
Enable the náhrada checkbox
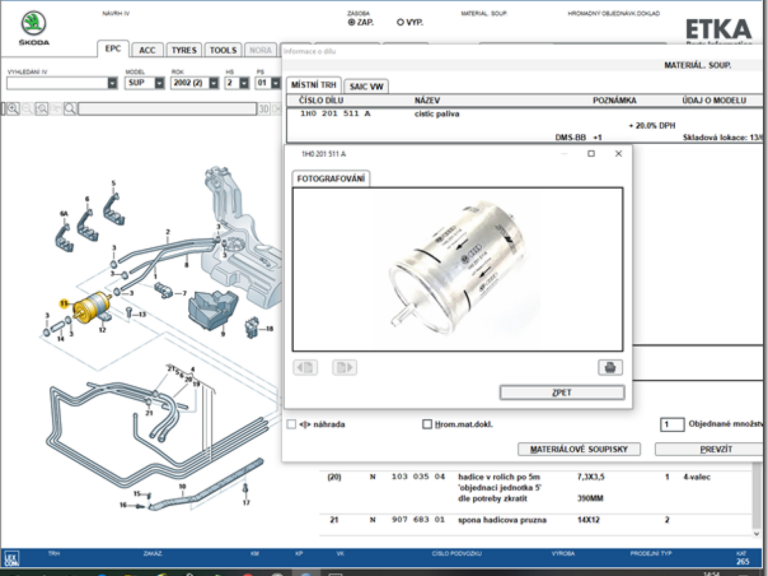click(x=292, y=424)
